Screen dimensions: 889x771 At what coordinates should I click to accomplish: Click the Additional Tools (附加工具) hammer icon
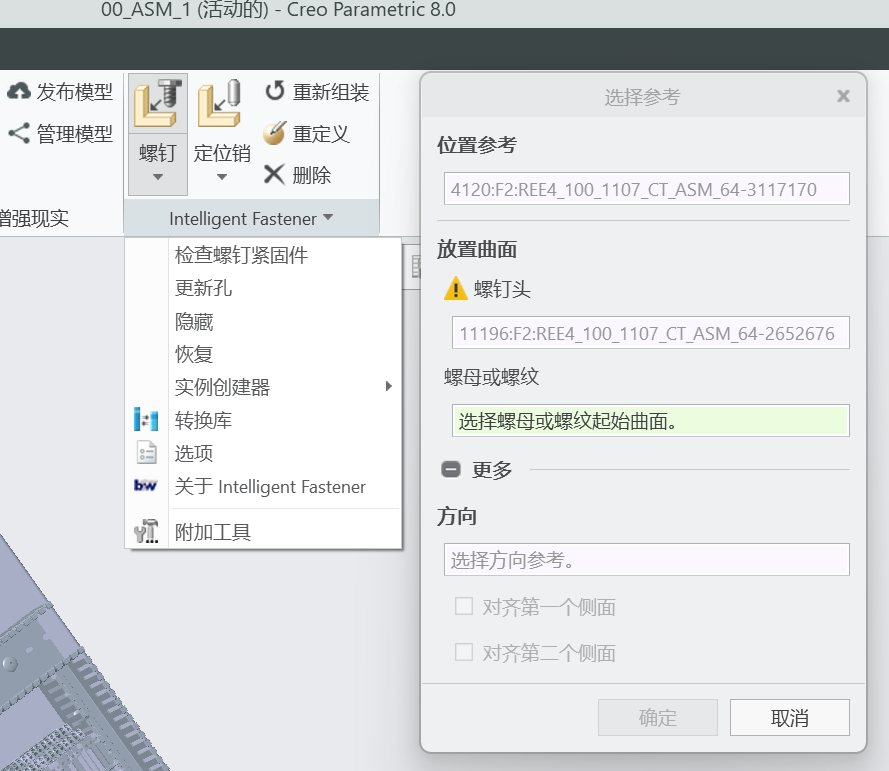(x=146, y=531)
